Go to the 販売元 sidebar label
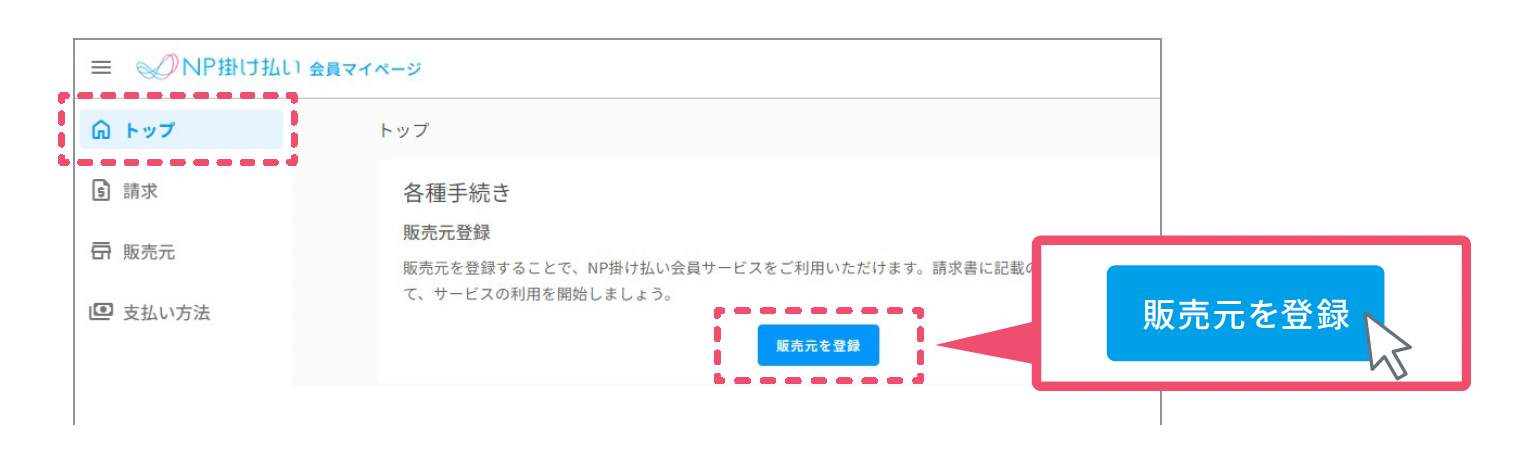The height and width of the screenshot is (466, 1522). [x=149, y=252]
